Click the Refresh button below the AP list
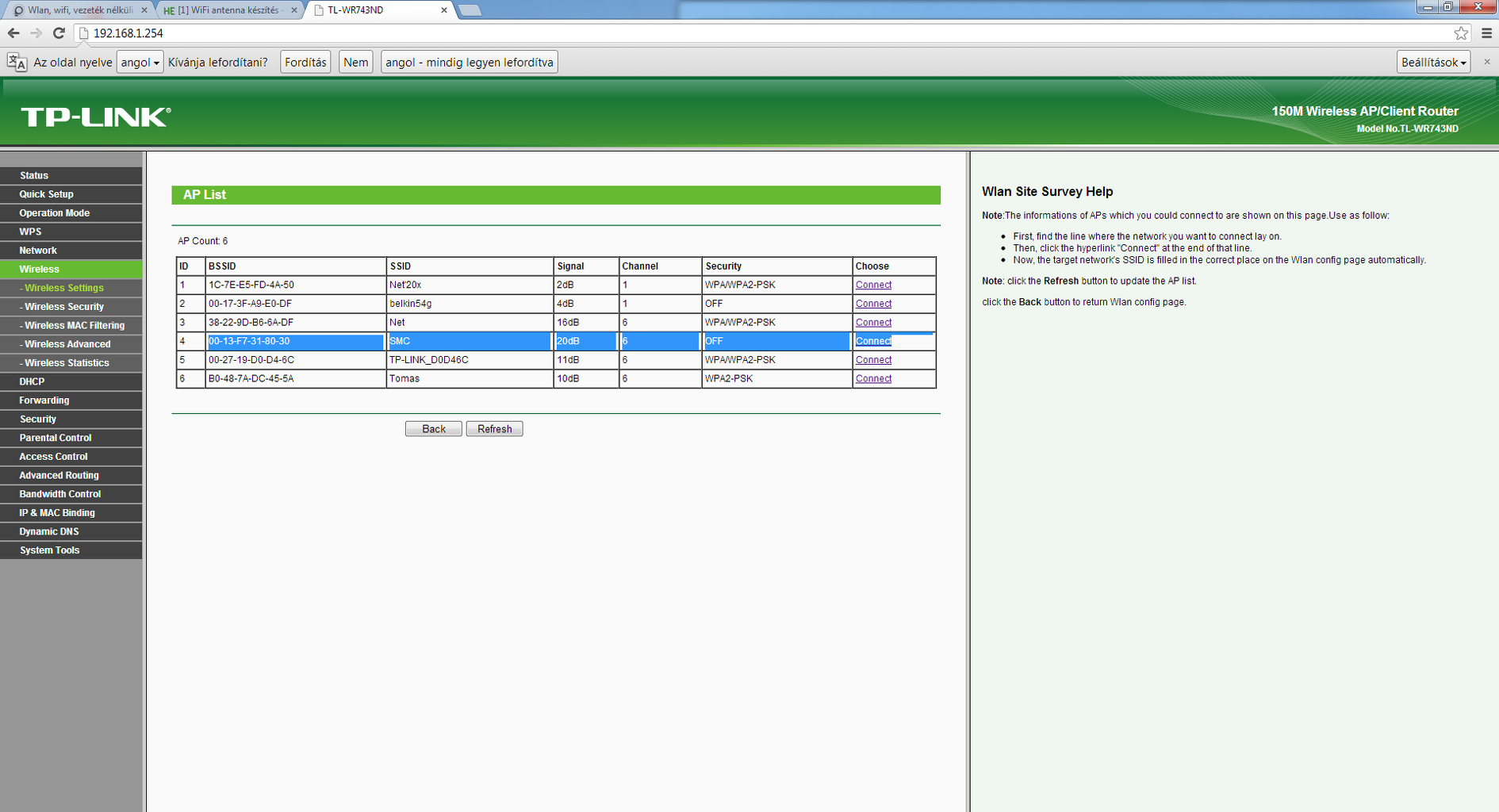This screenshot has width=1499, height=812. (x=494, y=429)
